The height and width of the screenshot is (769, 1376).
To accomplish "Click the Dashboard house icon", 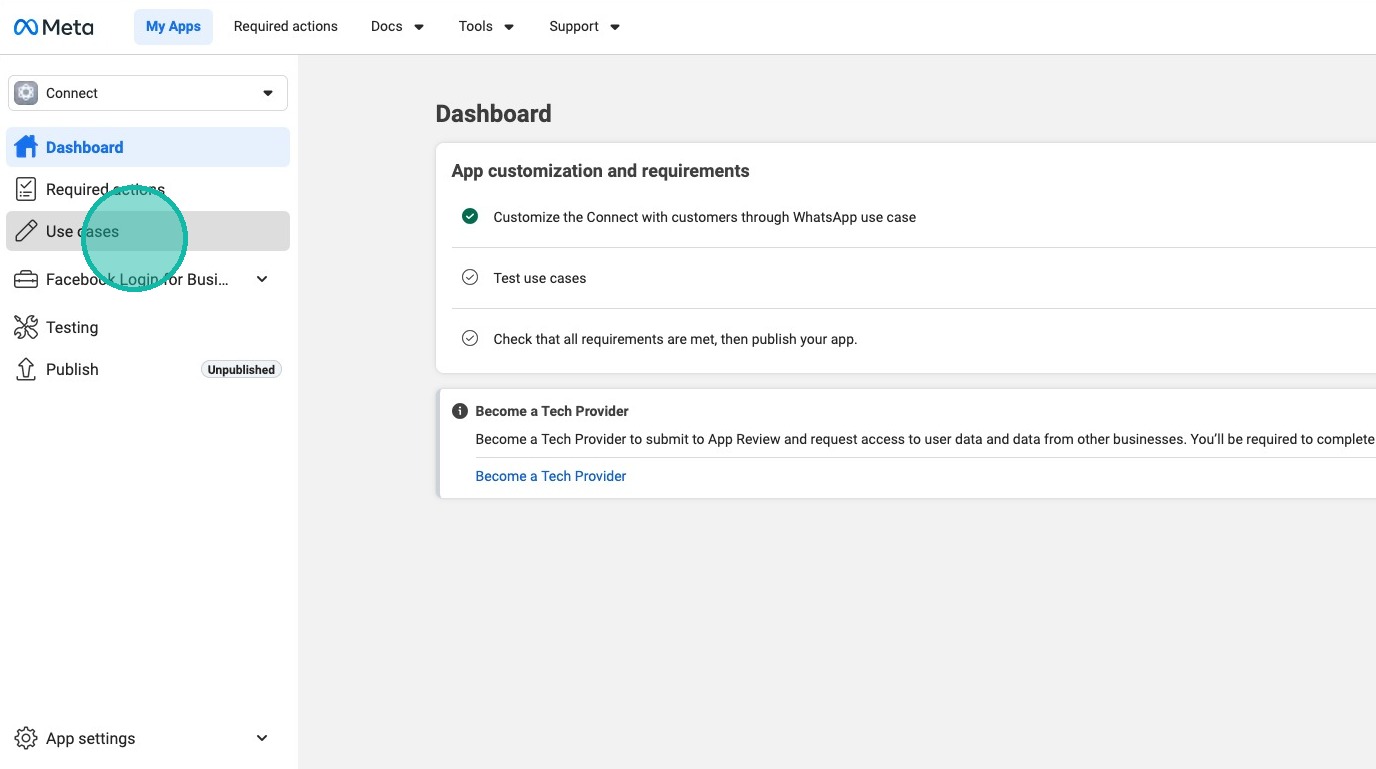I will (x=26, y=147).
